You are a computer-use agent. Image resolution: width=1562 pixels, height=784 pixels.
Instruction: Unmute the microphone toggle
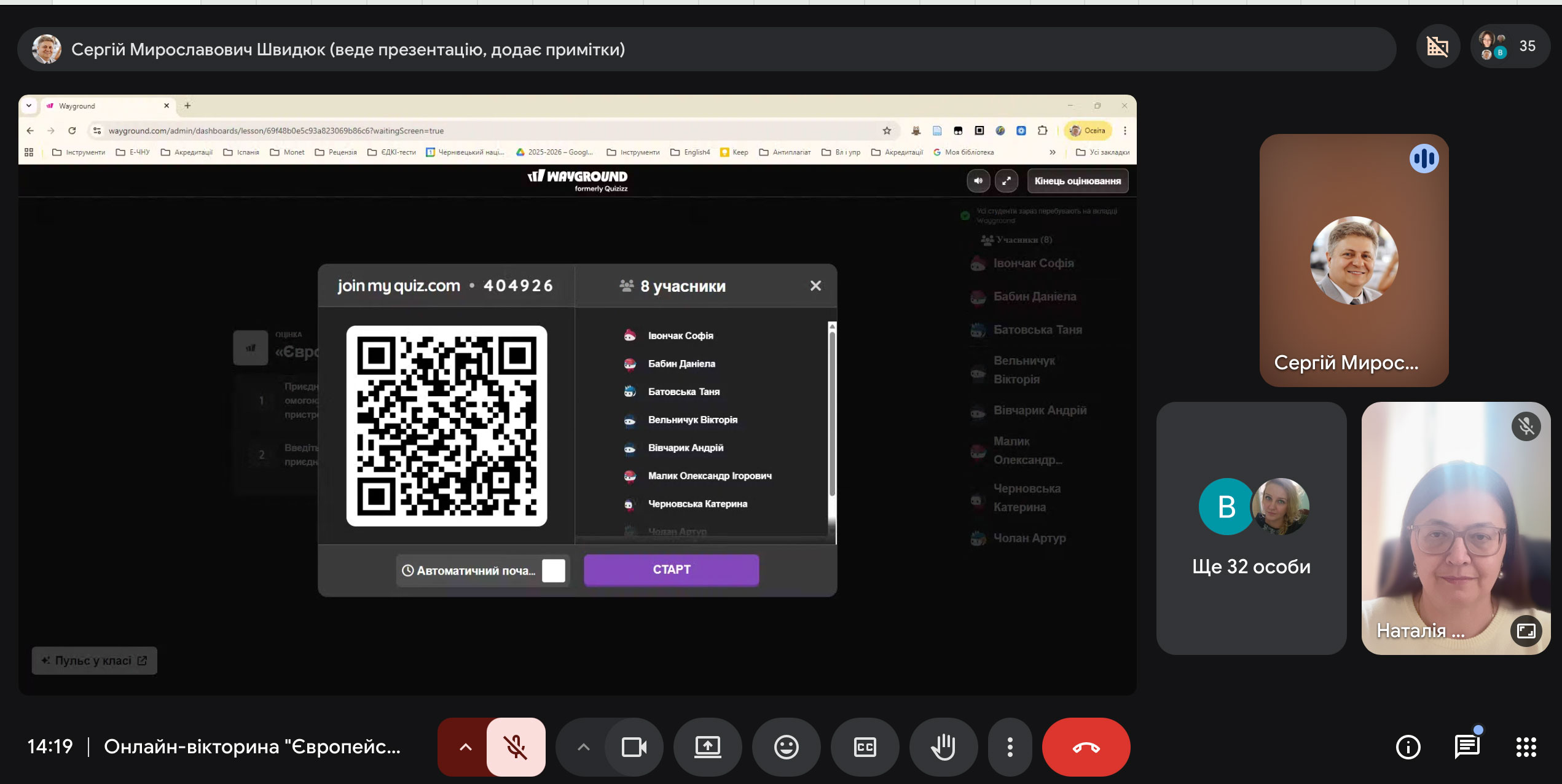click(x=516, y=747)
